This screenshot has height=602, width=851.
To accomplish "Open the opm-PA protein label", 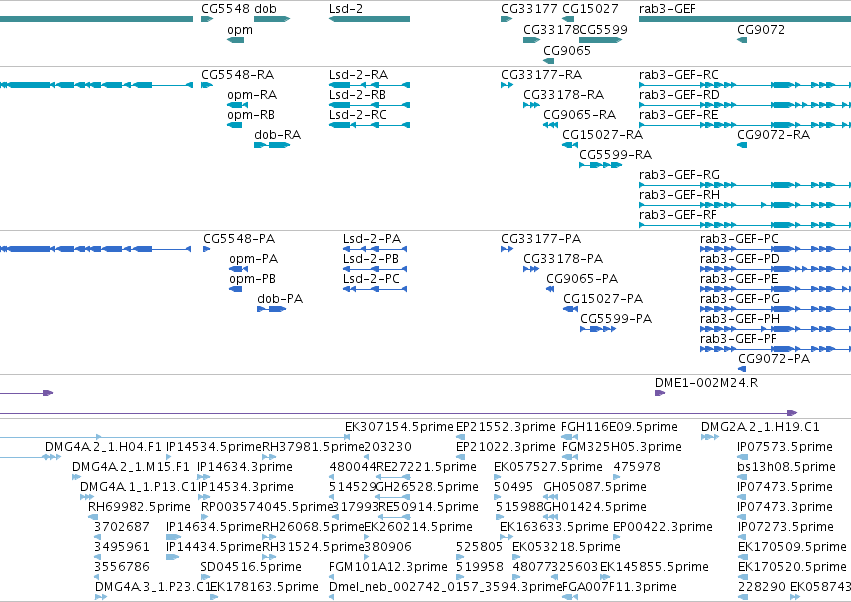I will point(253,258).
